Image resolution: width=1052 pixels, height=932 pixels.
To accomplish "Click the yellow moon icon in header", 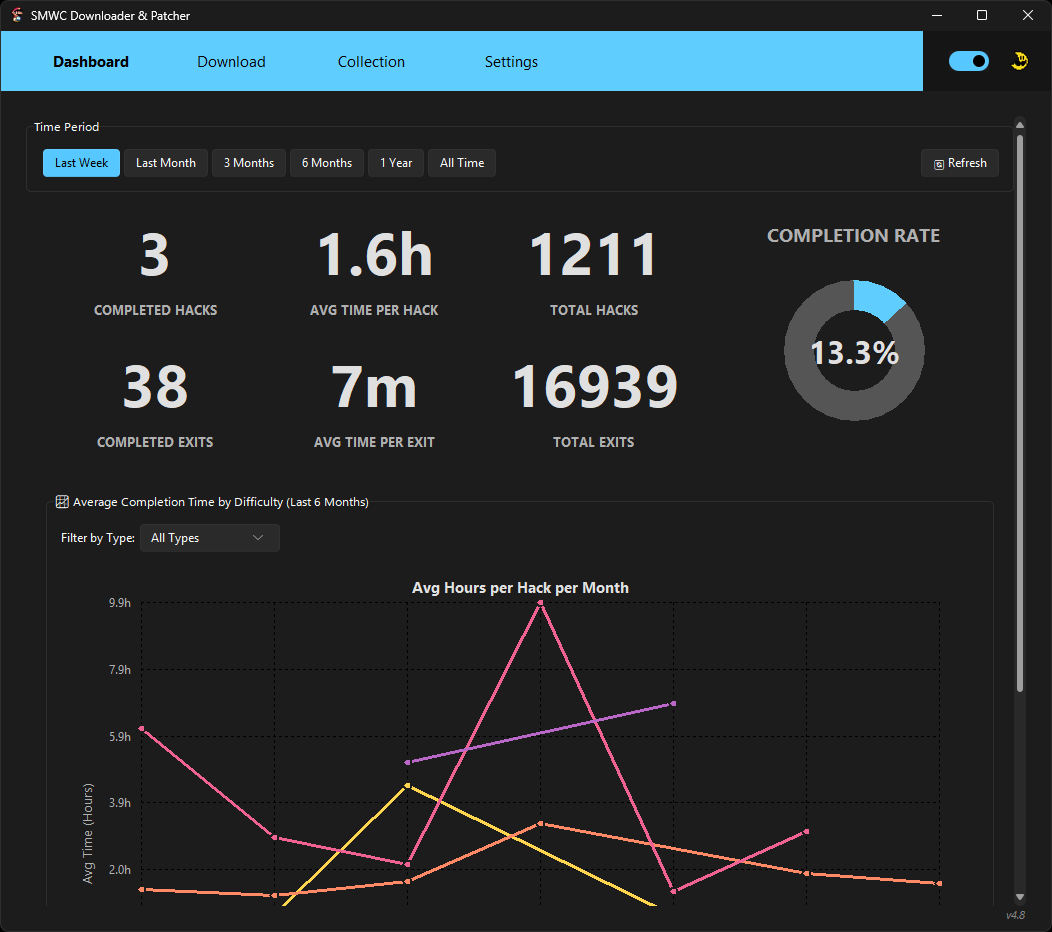I will (1019, 61).
